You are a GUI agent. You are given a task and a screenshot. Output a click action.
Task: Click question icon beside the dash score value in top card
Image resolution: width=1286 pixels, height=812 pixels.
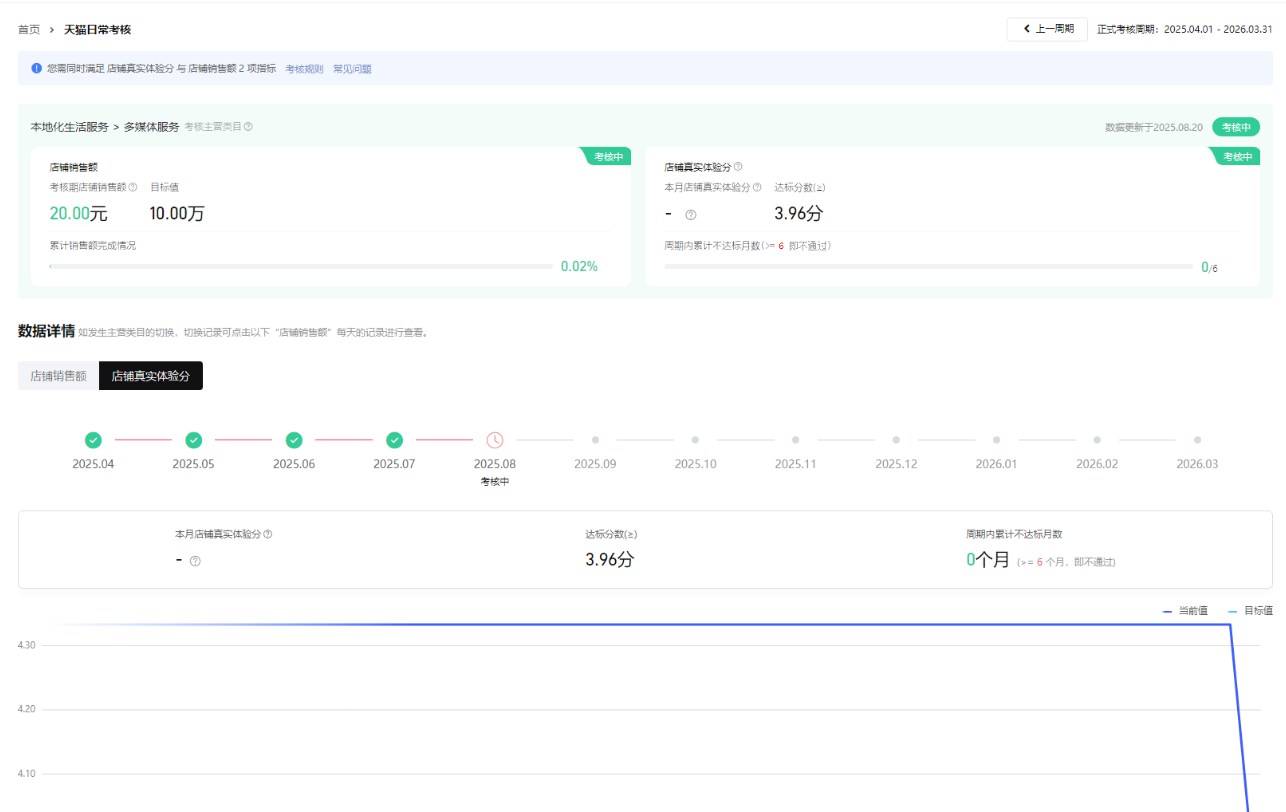[x=691, y=214]
